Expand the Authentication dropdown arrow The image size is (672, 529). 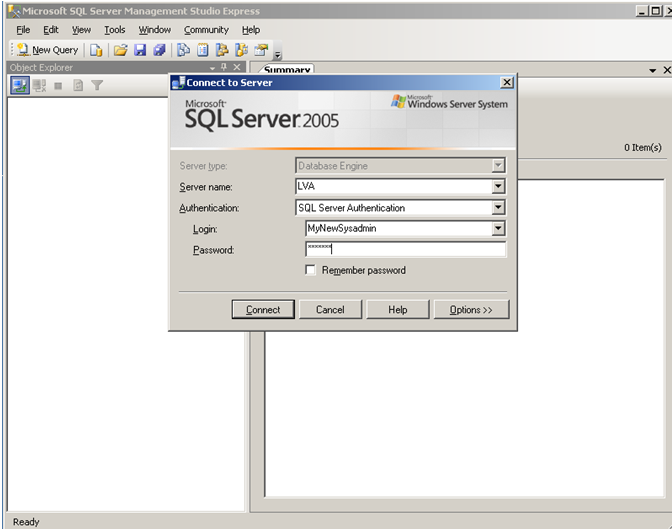pos(498,208)
